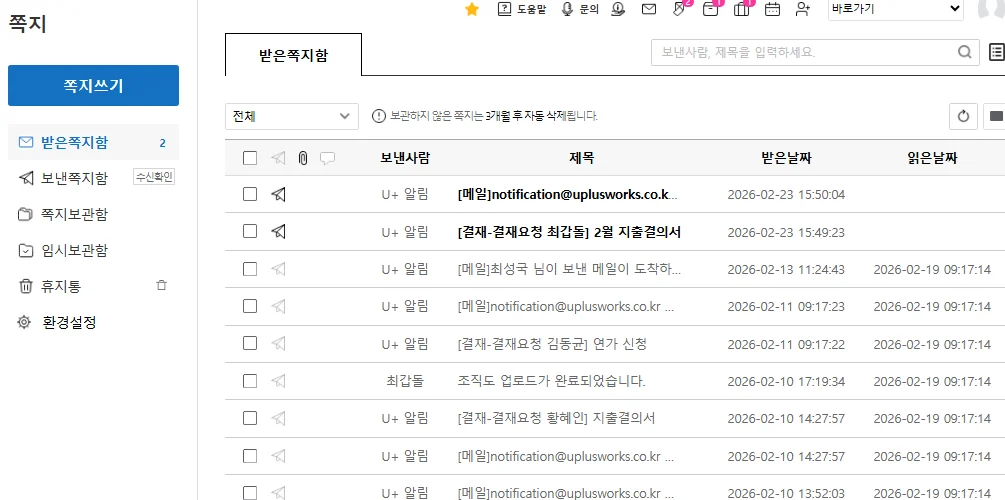1005x500 pixels.
Task: Go to 보낸쪽지함 in sidebar
Action: click(74, 179)
